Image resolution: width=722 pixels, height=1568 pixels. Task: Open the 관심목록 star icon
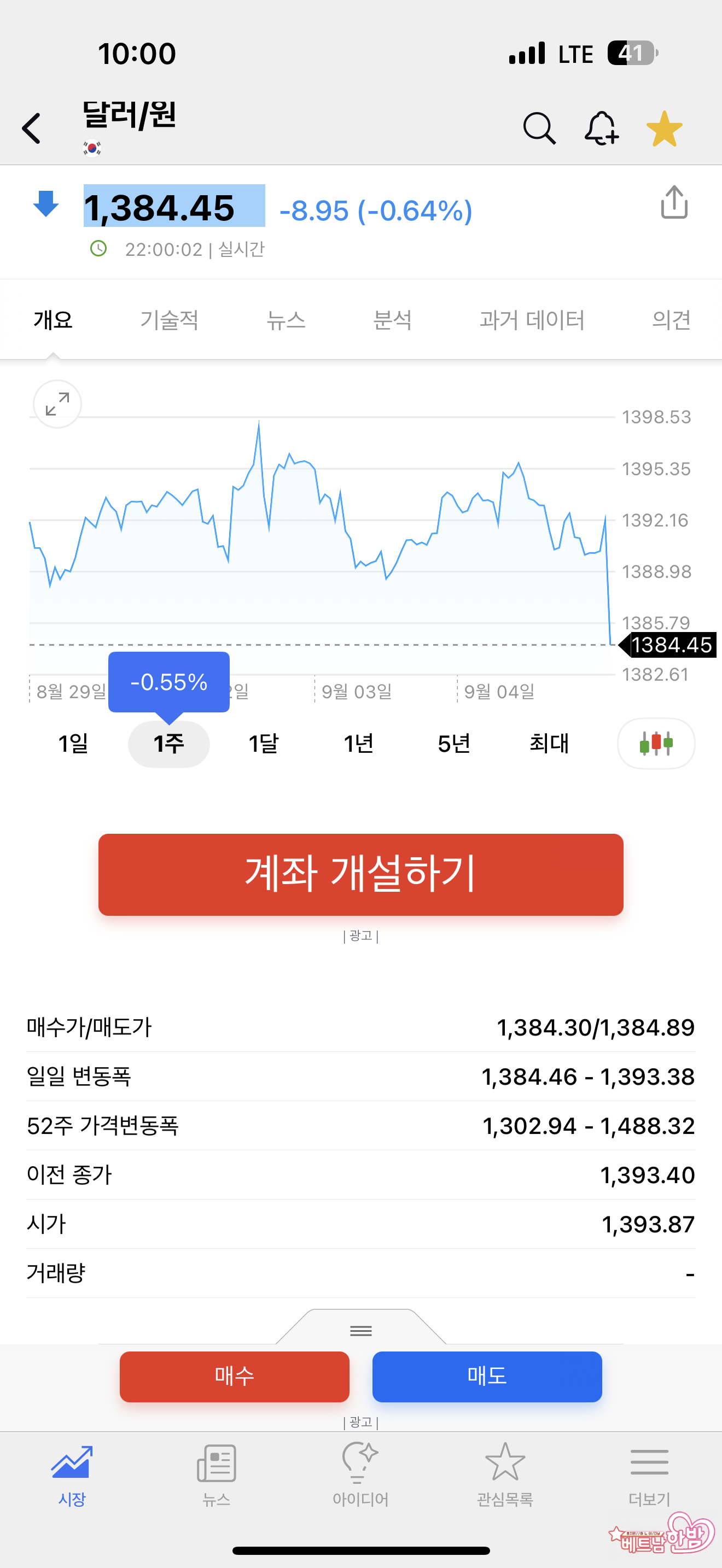point(505,1471)
